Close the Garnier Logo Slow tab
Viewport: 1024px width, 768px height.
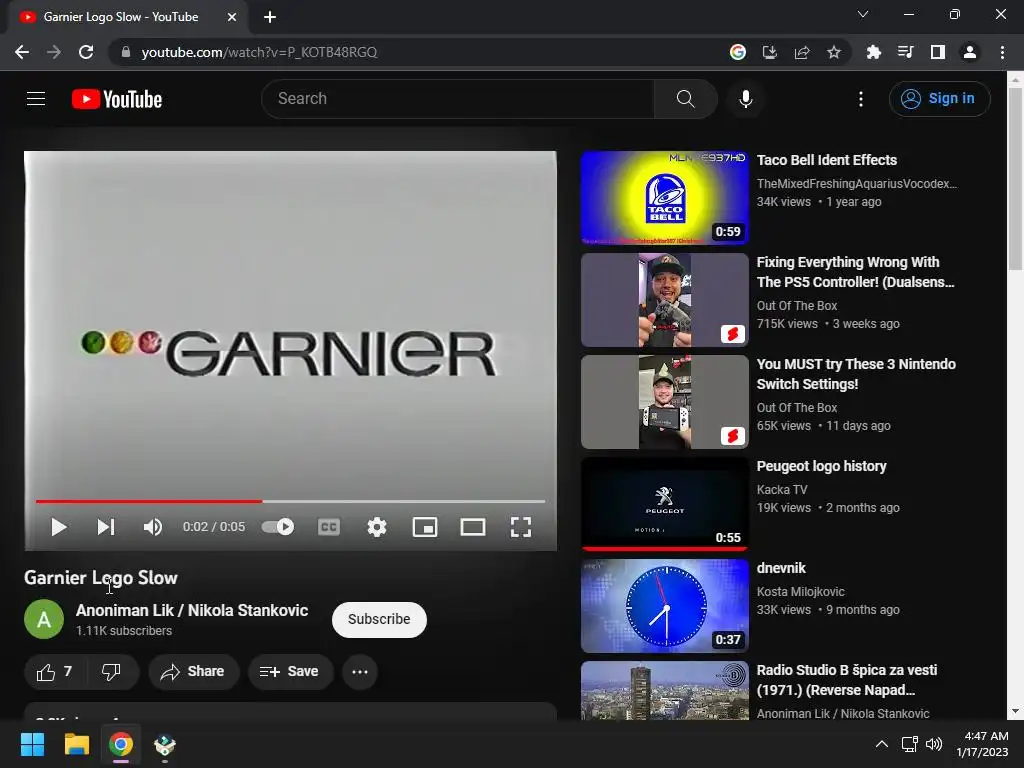tap(232, 17)
